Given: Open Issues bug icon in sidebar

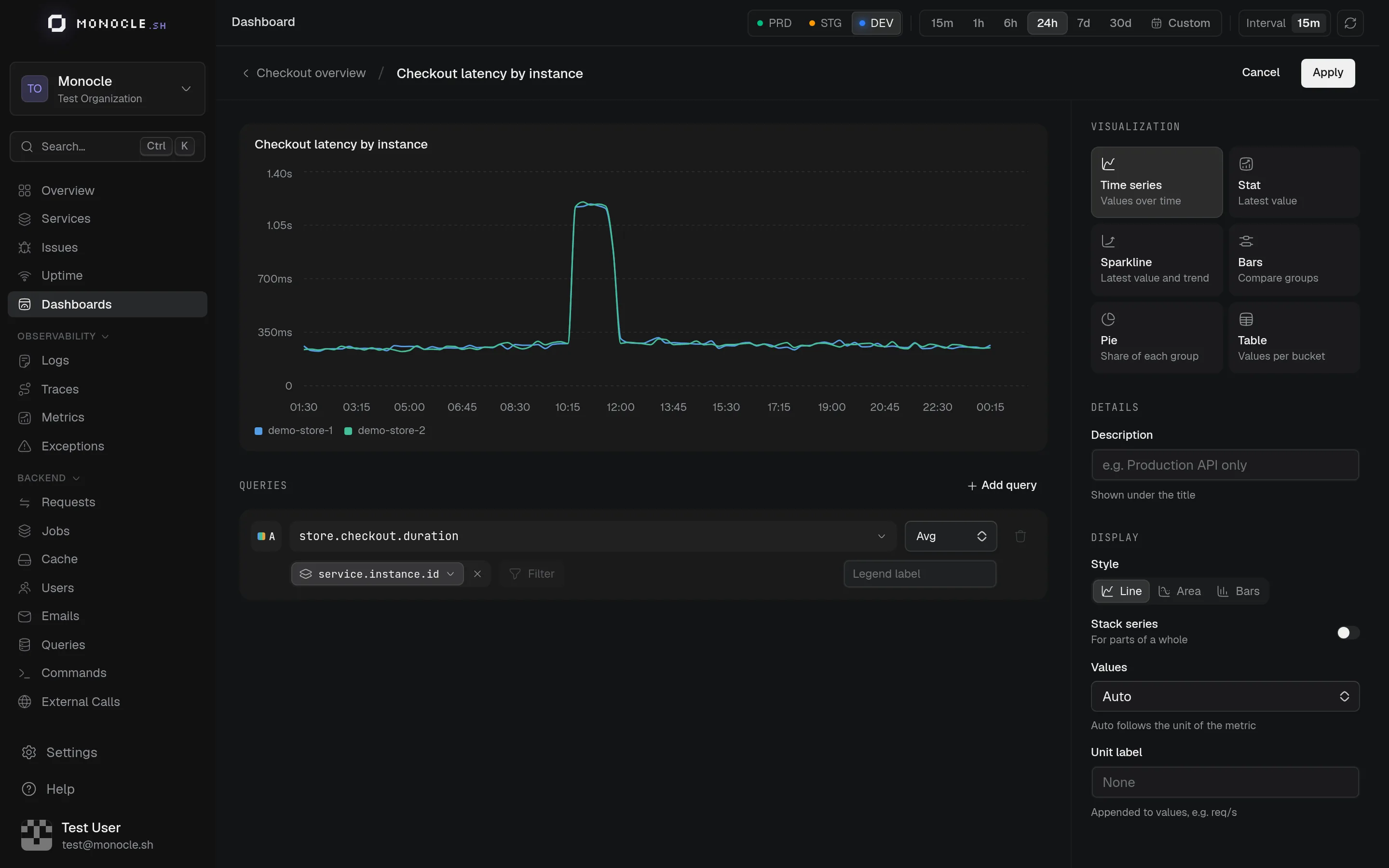Looking at the screenshot, I should tap(24, 247).
